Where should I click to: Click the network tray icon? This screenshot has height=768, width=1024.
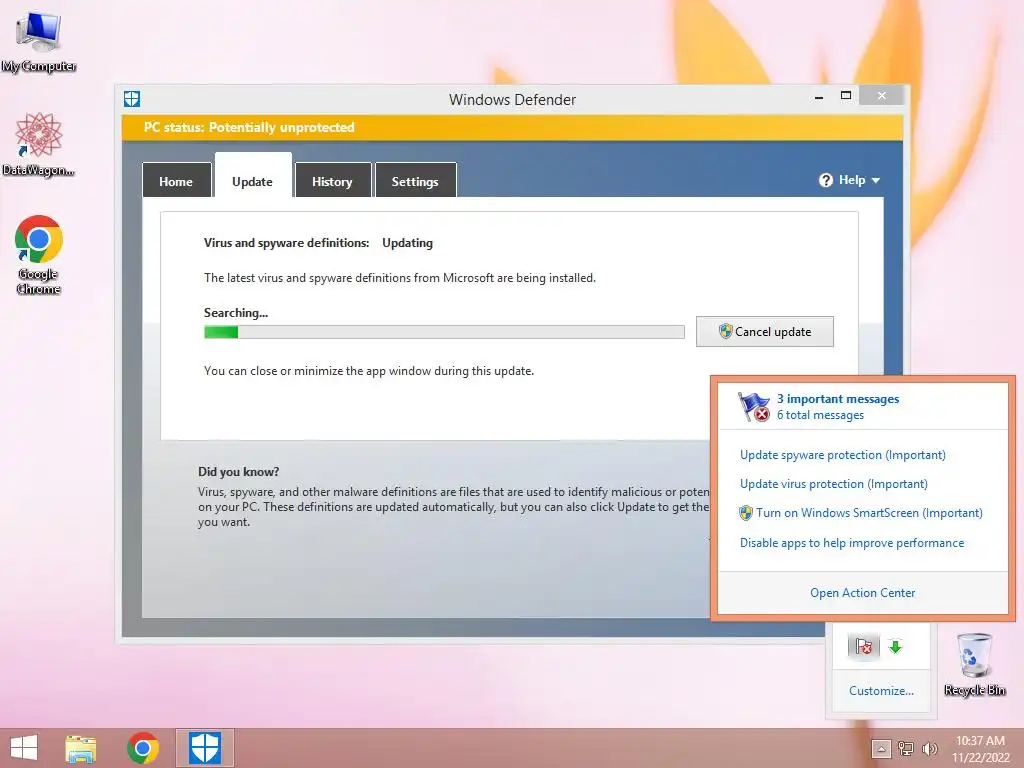(x=906, y=748)
